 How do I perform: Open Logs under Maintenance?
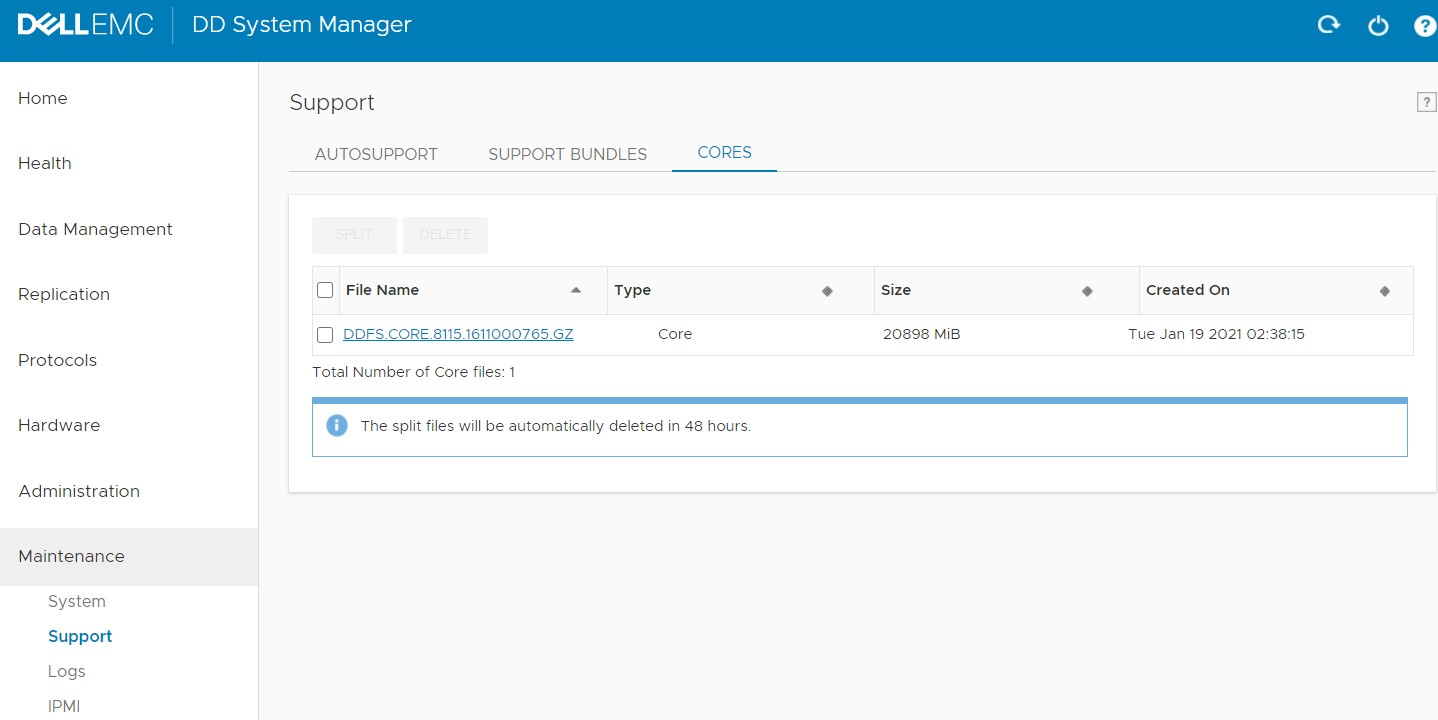[67, 671]
